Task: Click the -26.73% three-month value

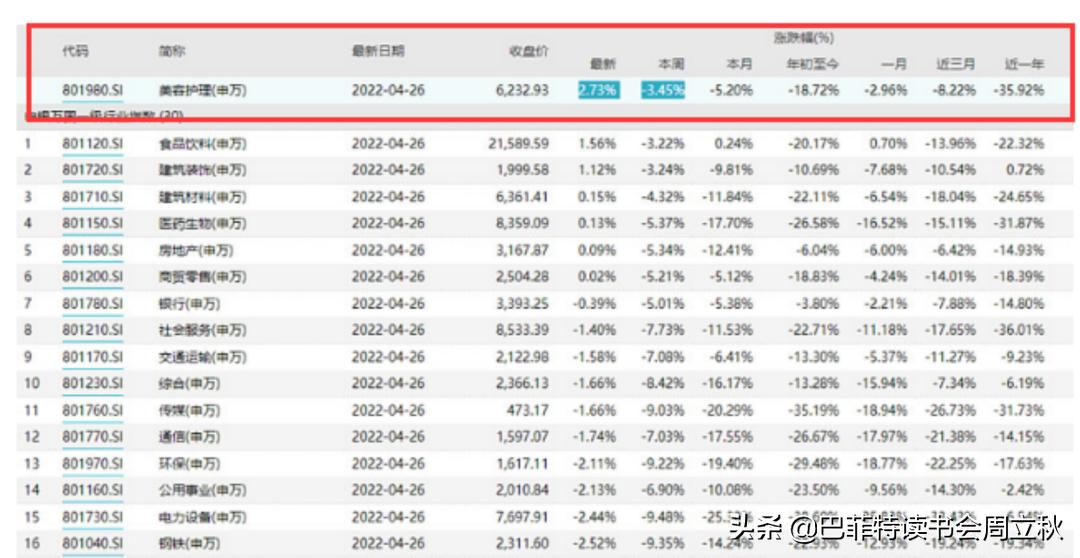Action: 951,410
